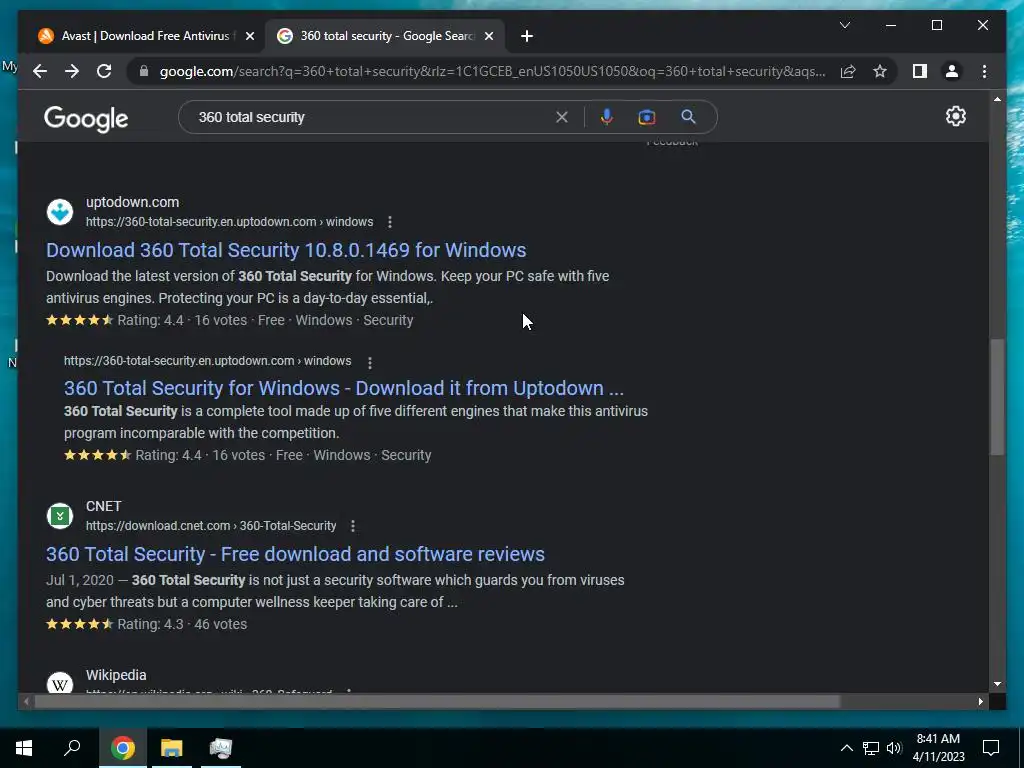Image resolution: width=1024 pixels, height=768 pixels.
Task: Click the horizontal scrollbar thumb
Action: coord(437,701)
